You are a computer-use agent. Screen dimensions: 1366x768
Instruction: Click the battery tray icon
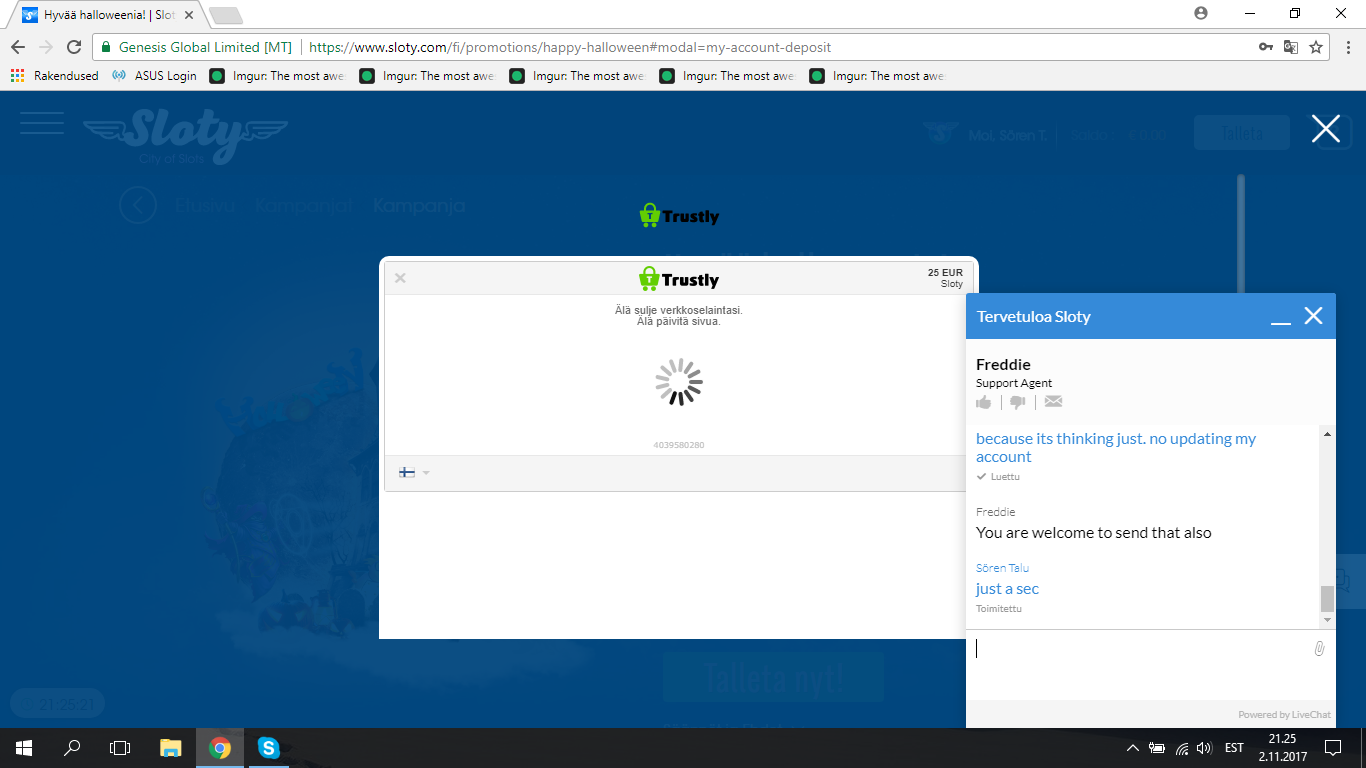1157,748
